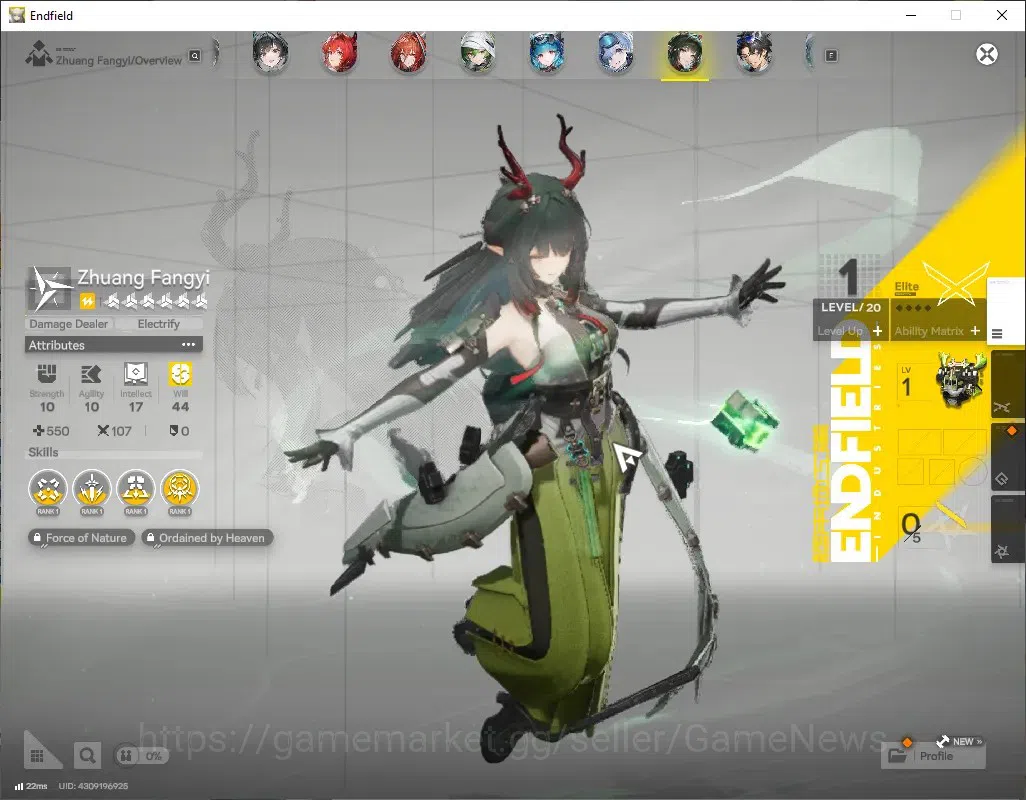Click the 0/5 potential counter

tap(910, 527)
